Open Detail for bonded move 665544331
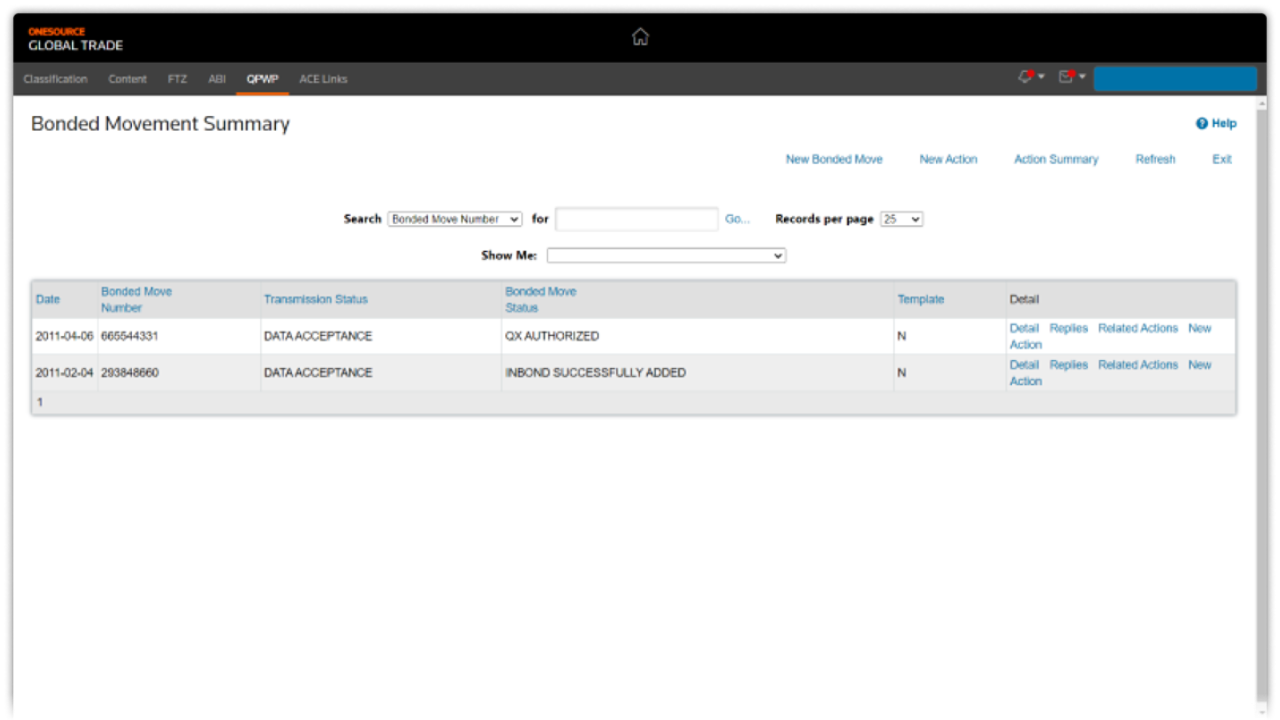The image size is (1280, 720). point(1024,328)
